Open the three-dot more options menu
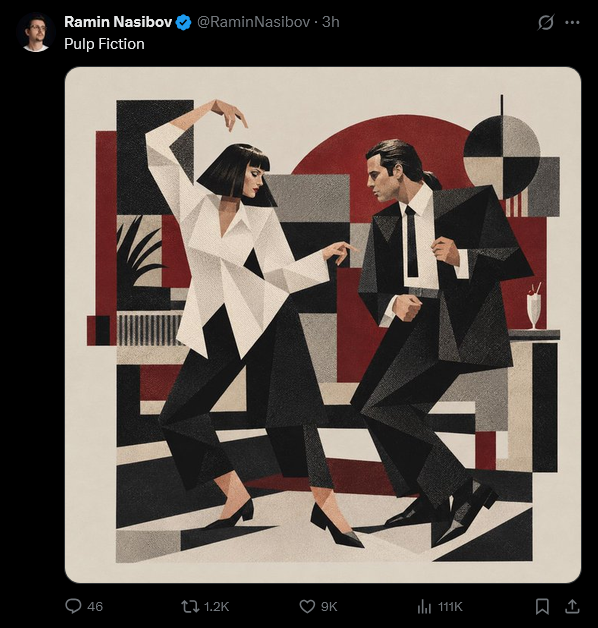598x628 pixels. click(572, 22)
